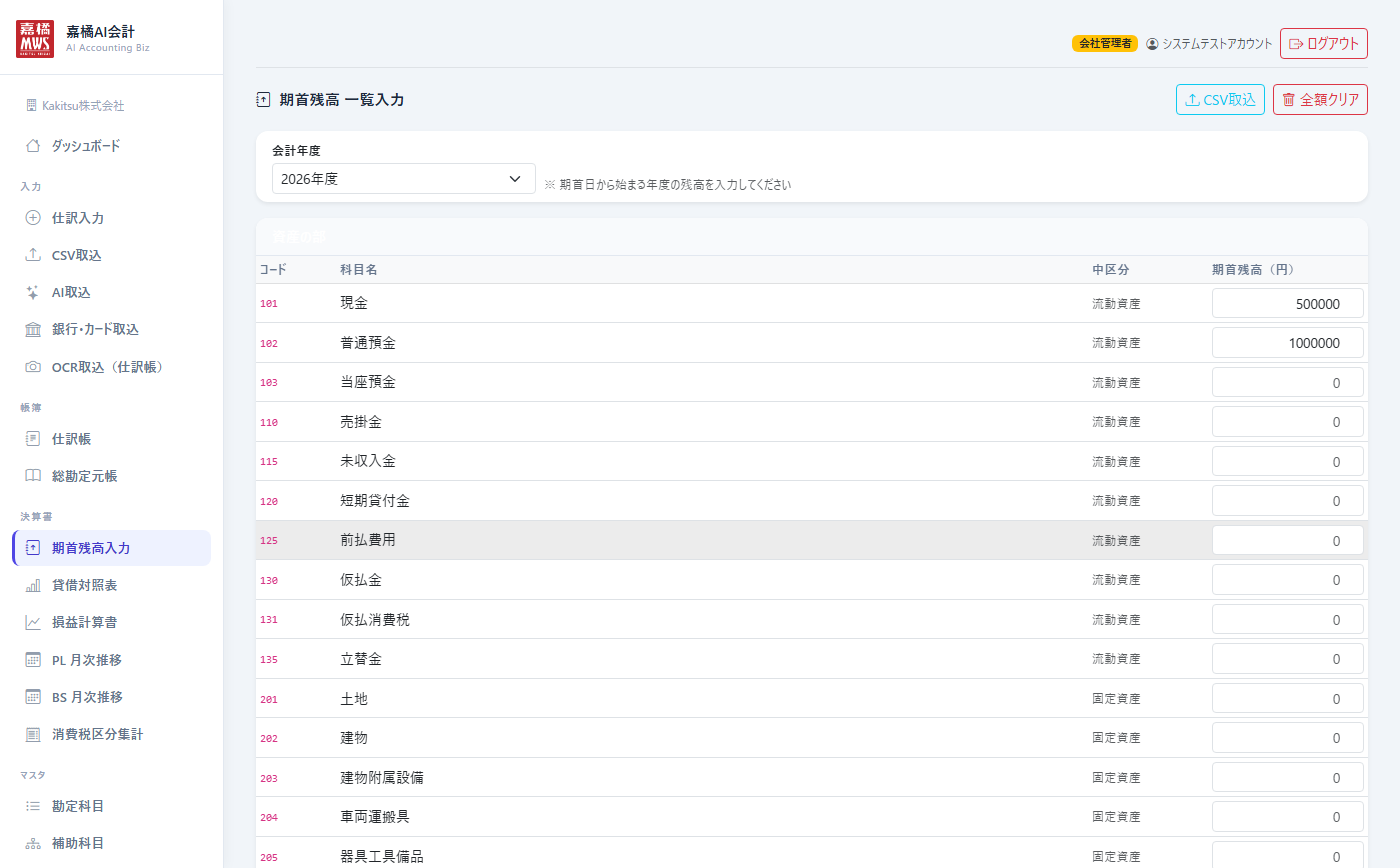1400x868 pixels.
Task: Click the hierarchy icon for 補助科目
Action: point(33,843)
